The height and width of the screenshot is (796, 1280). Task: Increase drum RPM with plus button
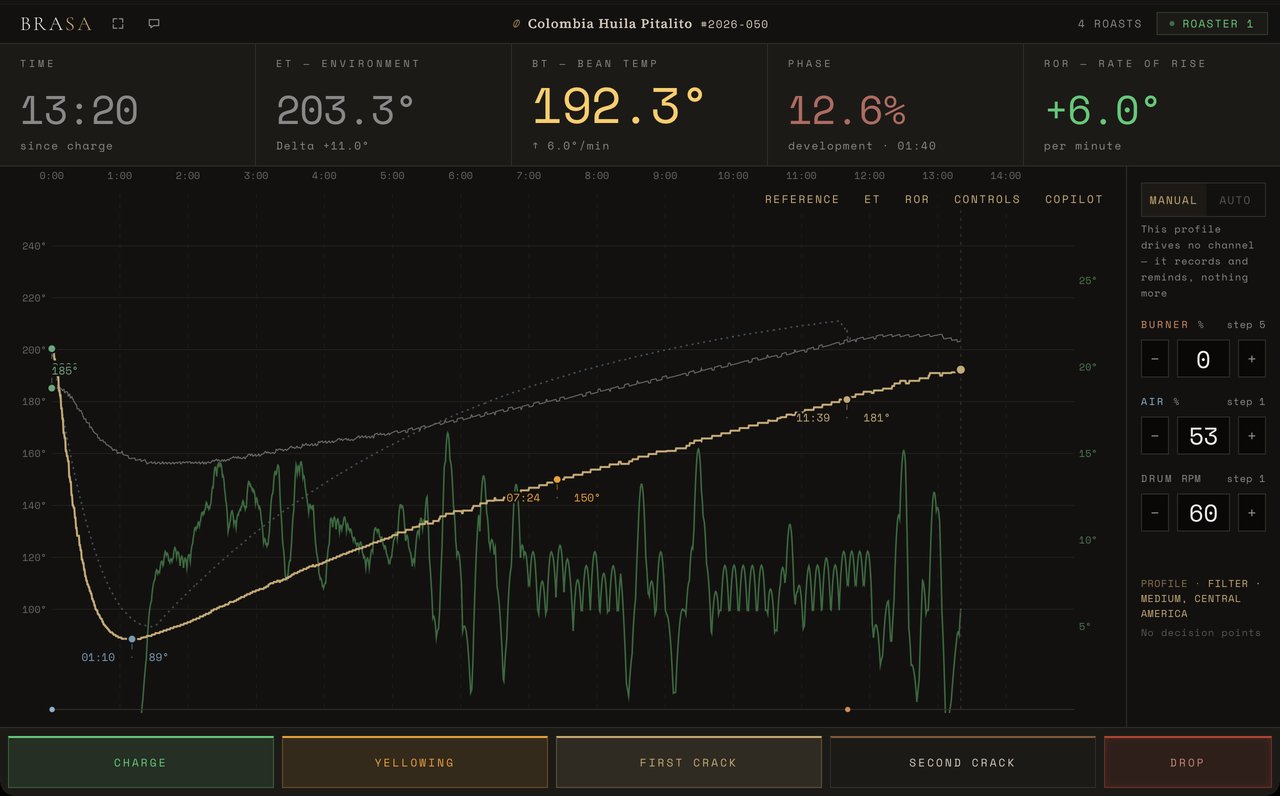coord(1252,513)
